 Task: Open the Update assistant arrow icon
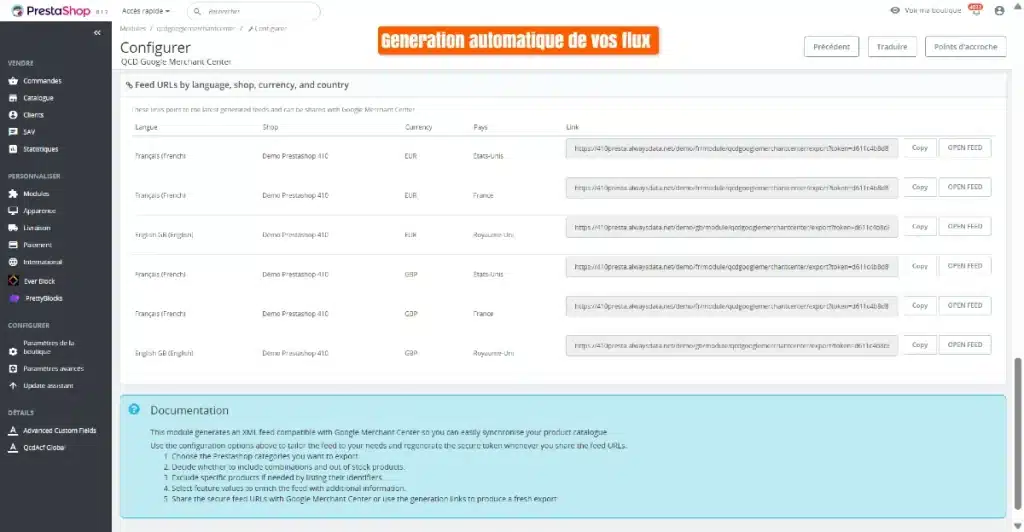point(13,386)
